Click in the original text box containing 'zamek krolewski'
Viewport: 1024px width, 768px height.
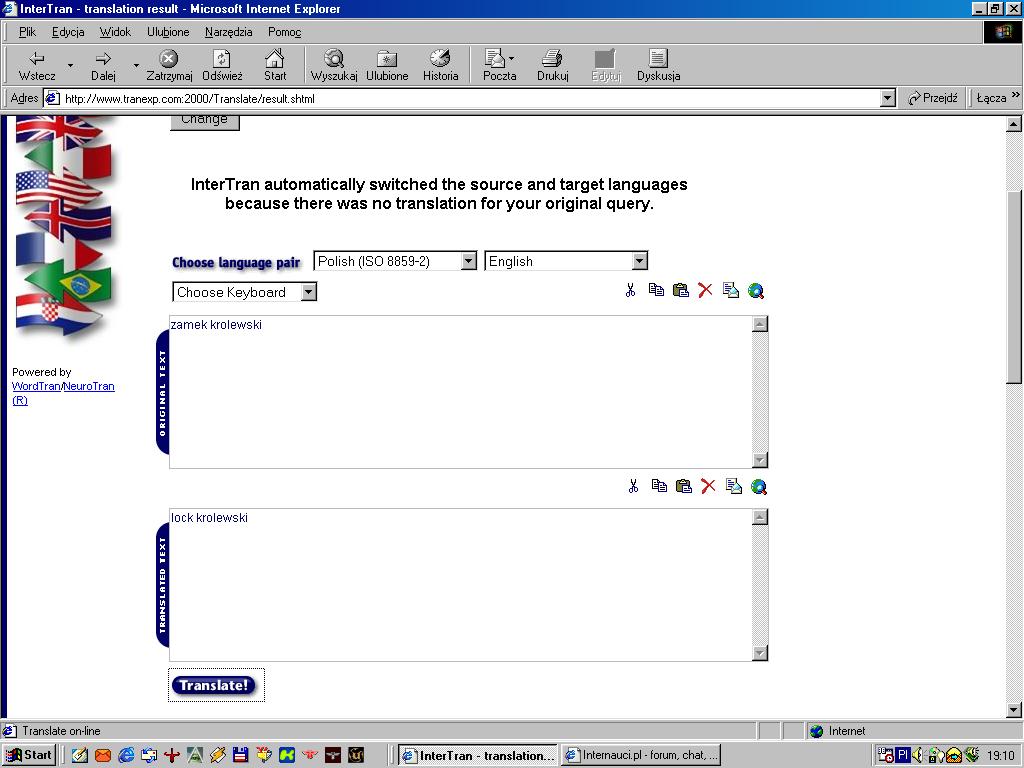click(x=460, y=392)
